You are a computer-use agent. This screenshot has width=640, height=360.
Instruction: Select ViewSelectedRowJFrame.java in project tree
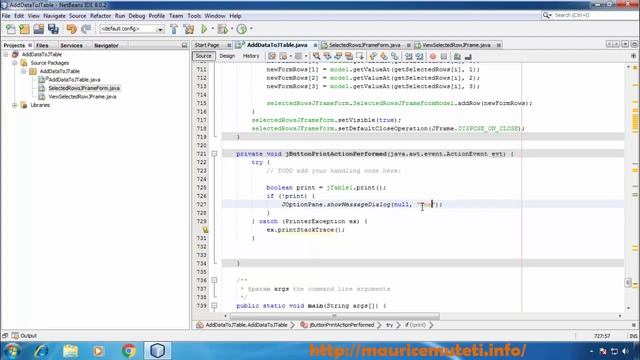tap(82, 97)
